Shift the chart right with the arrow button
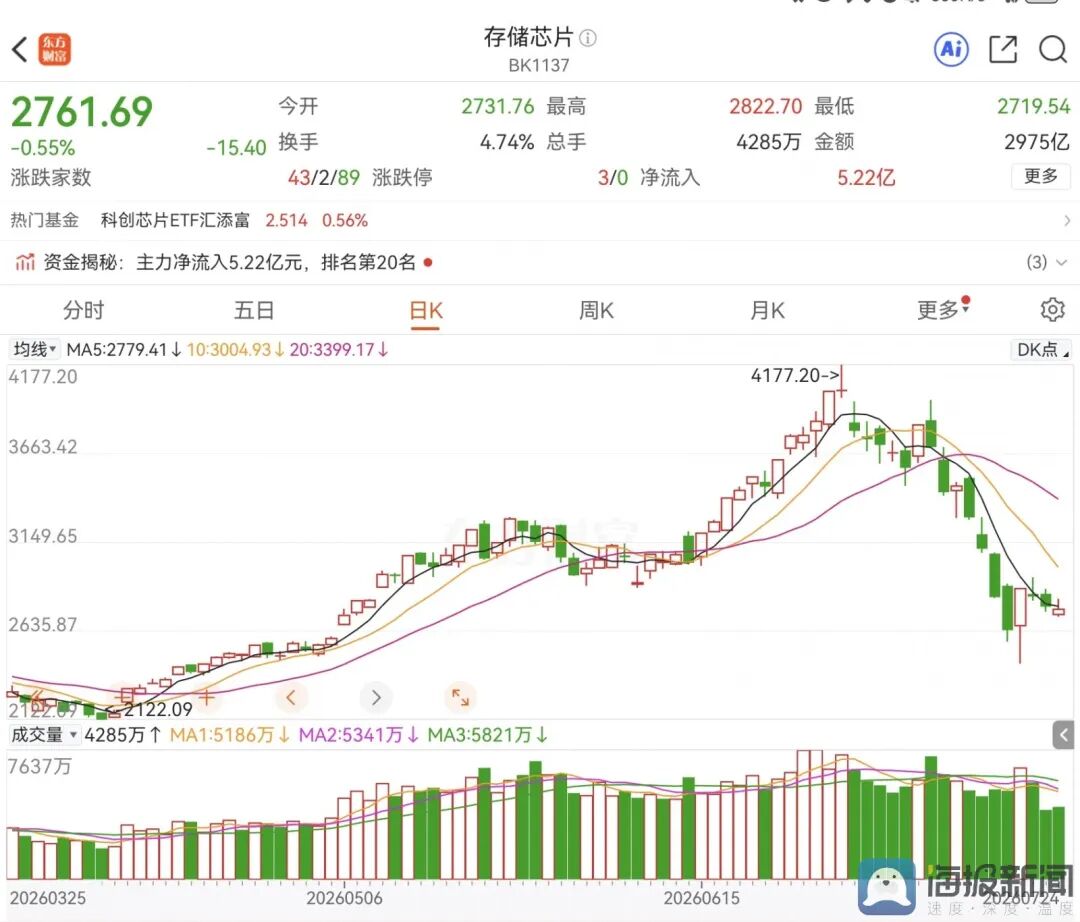Viewport: 1080px width, 922px height. [375, 698]
